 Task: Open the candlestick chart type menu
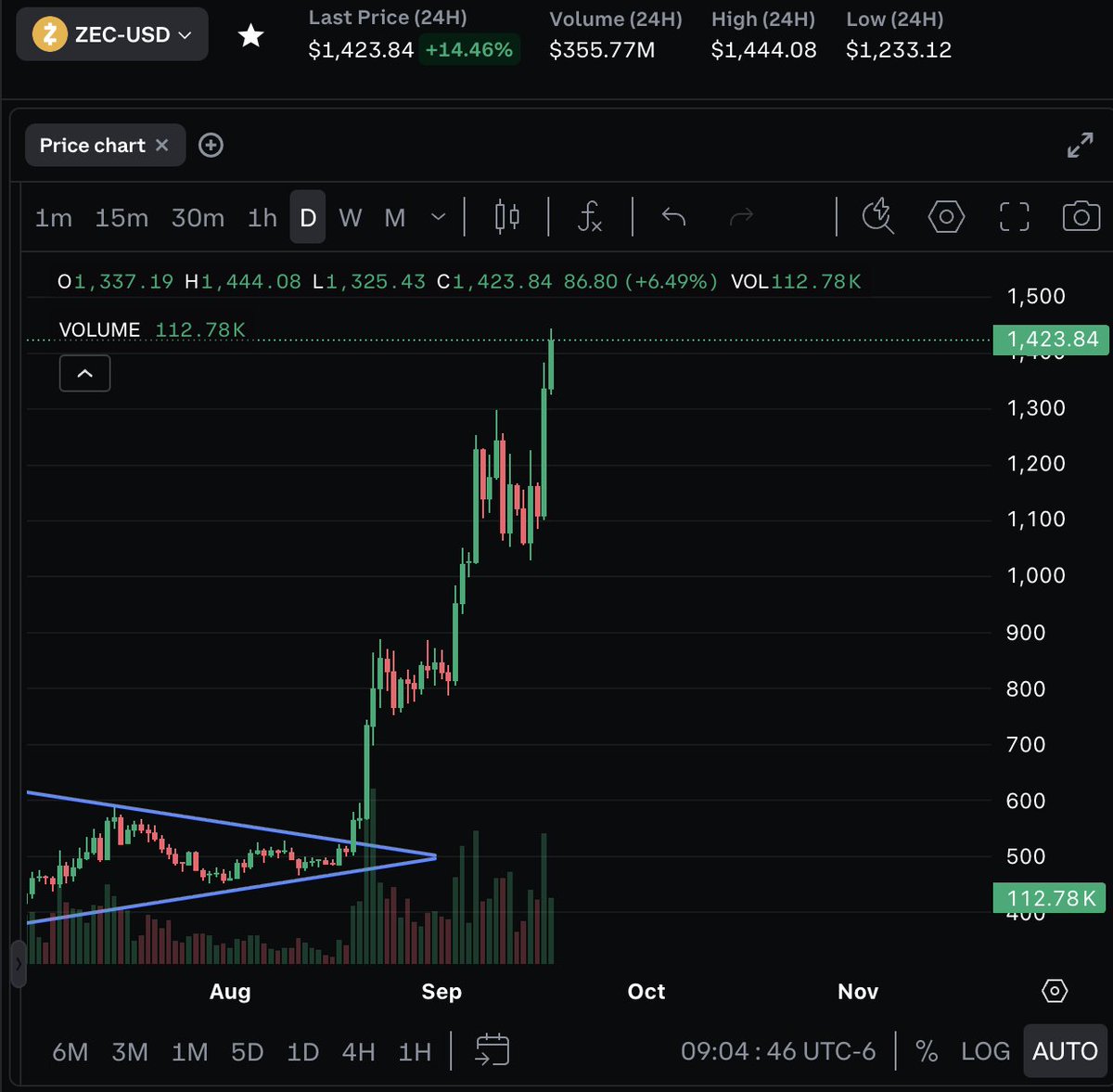[507, 216]
